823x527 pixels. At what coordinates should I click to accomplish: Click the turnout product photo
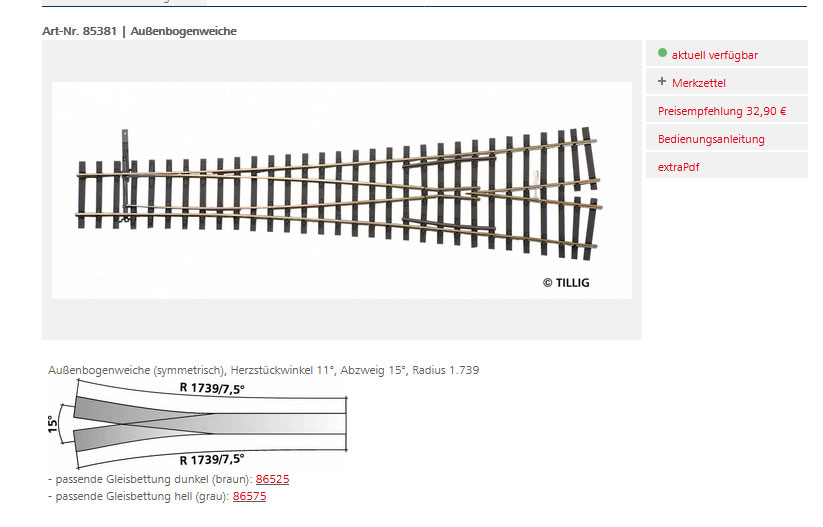(341, 190)
